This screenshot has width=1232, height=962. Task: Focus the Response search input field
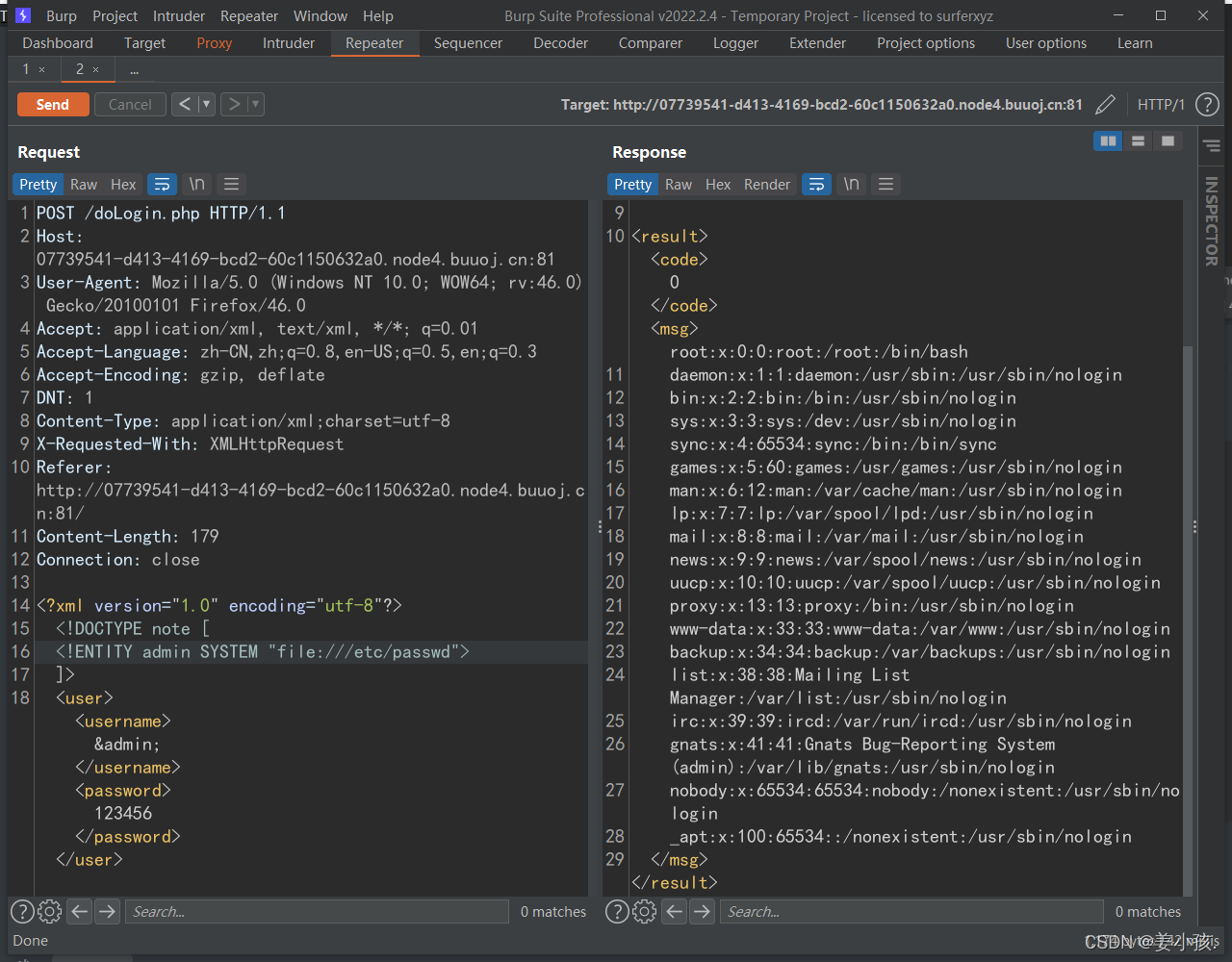(x=911, y=912)
